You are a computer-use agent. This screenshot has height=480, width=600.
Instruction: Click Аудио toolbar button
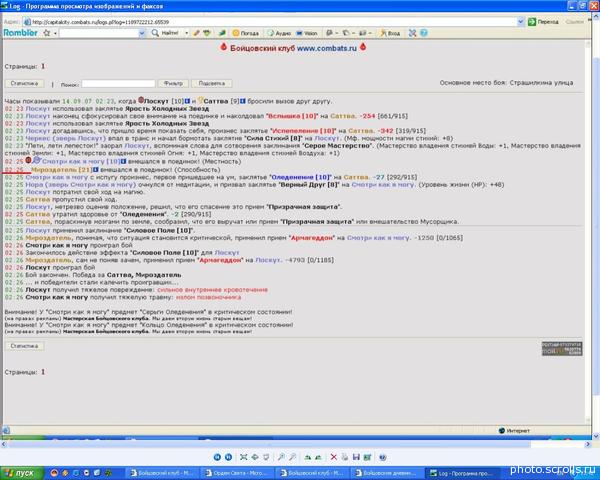coord(279,33)
